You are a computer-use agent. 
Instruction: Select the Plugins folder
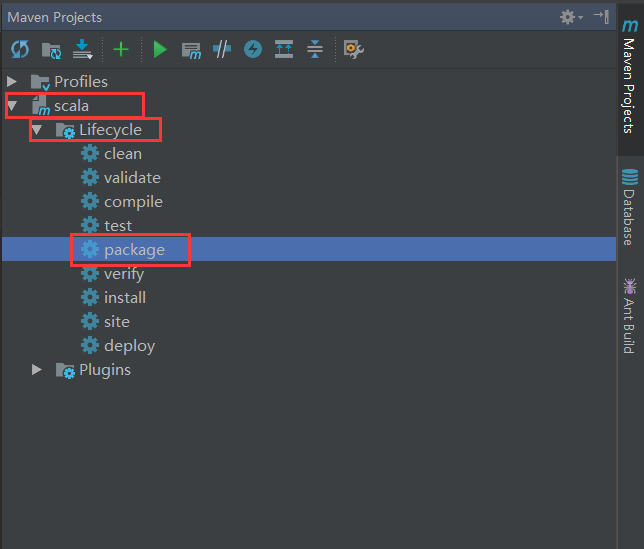pos(105,370)
